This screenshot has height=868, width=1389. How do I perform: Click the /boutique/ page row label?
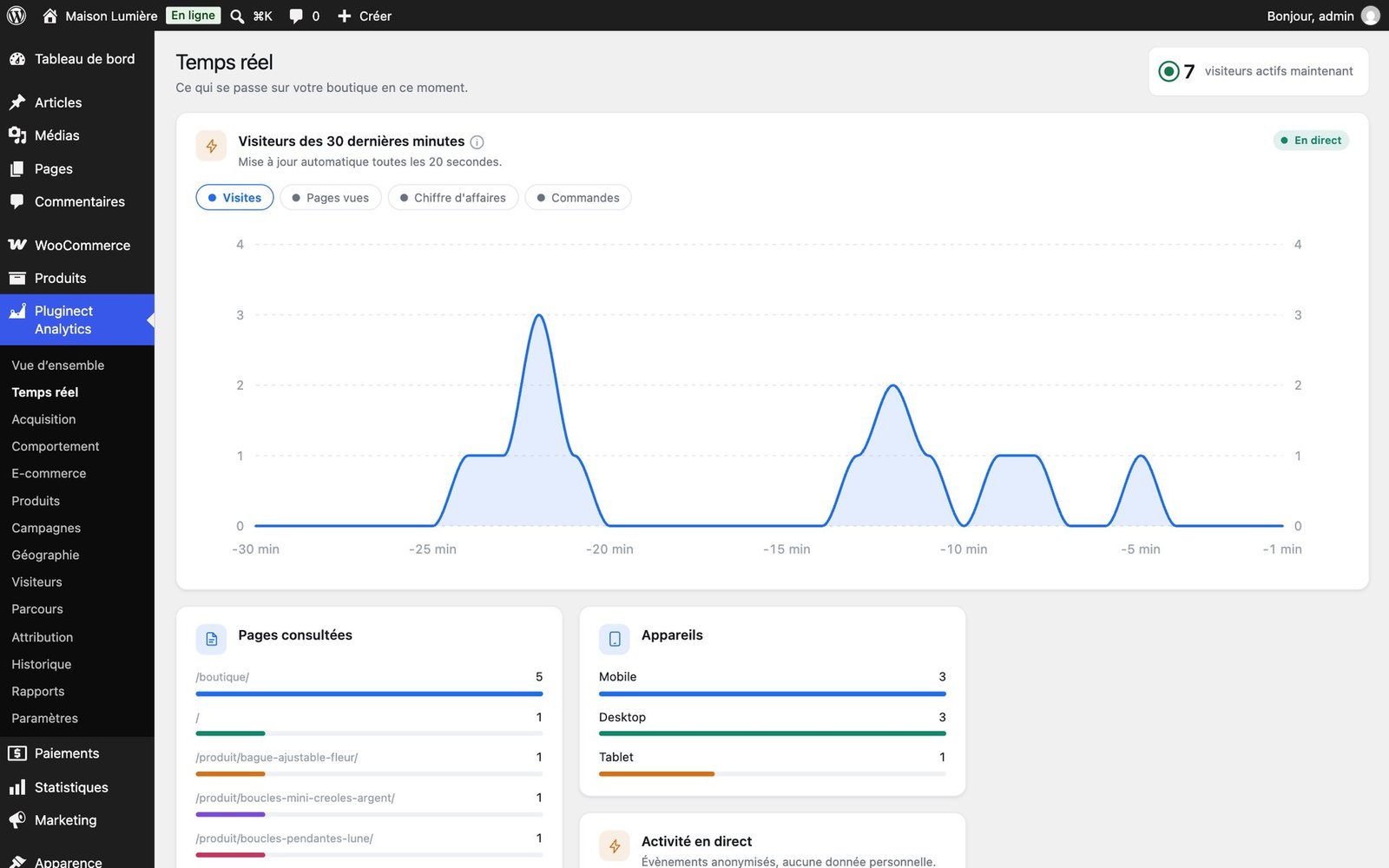222,677
